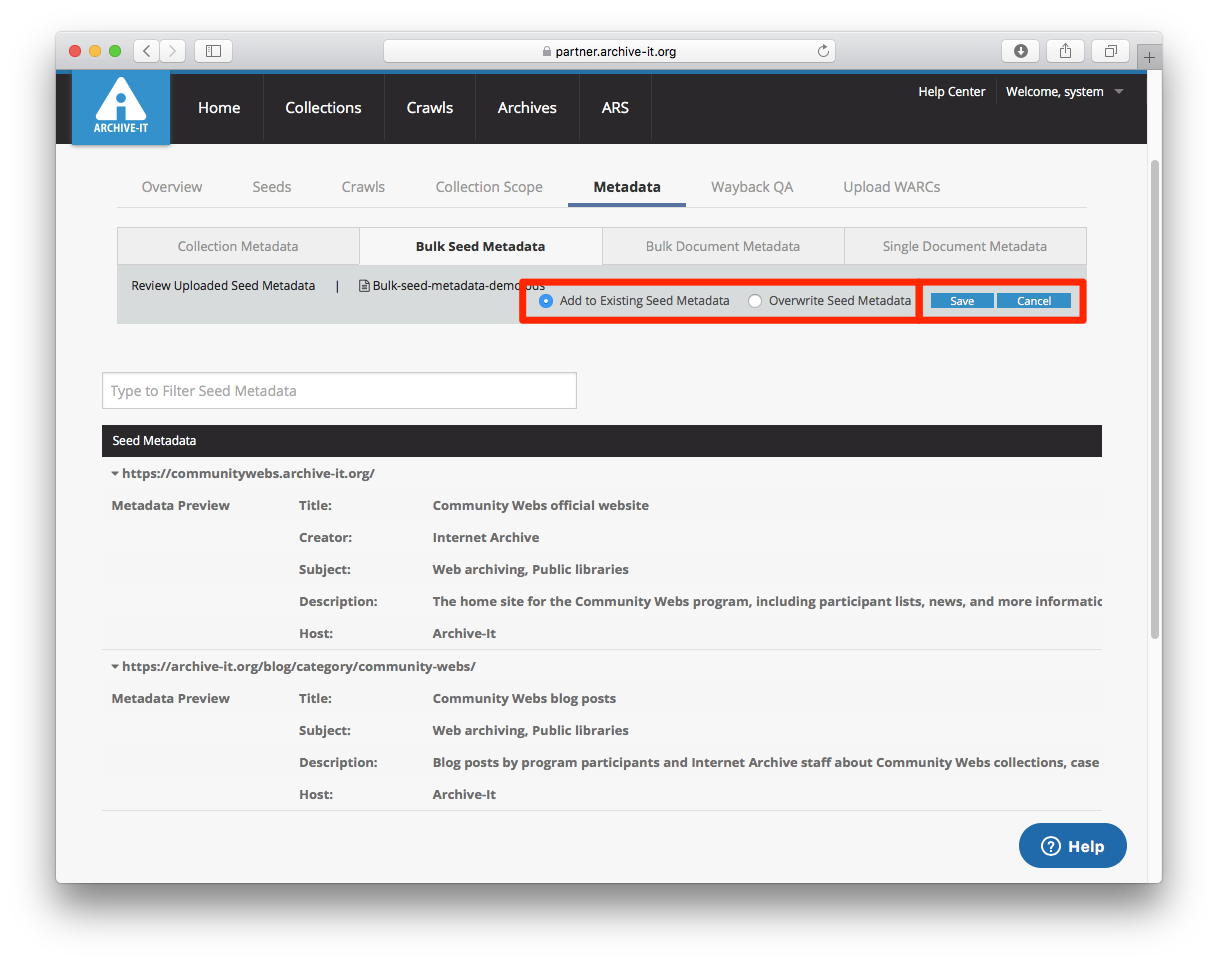Viewport: 1218px width, 963px height.
Task: Click the Safari share icon
Action: [x=1066, y=51]
